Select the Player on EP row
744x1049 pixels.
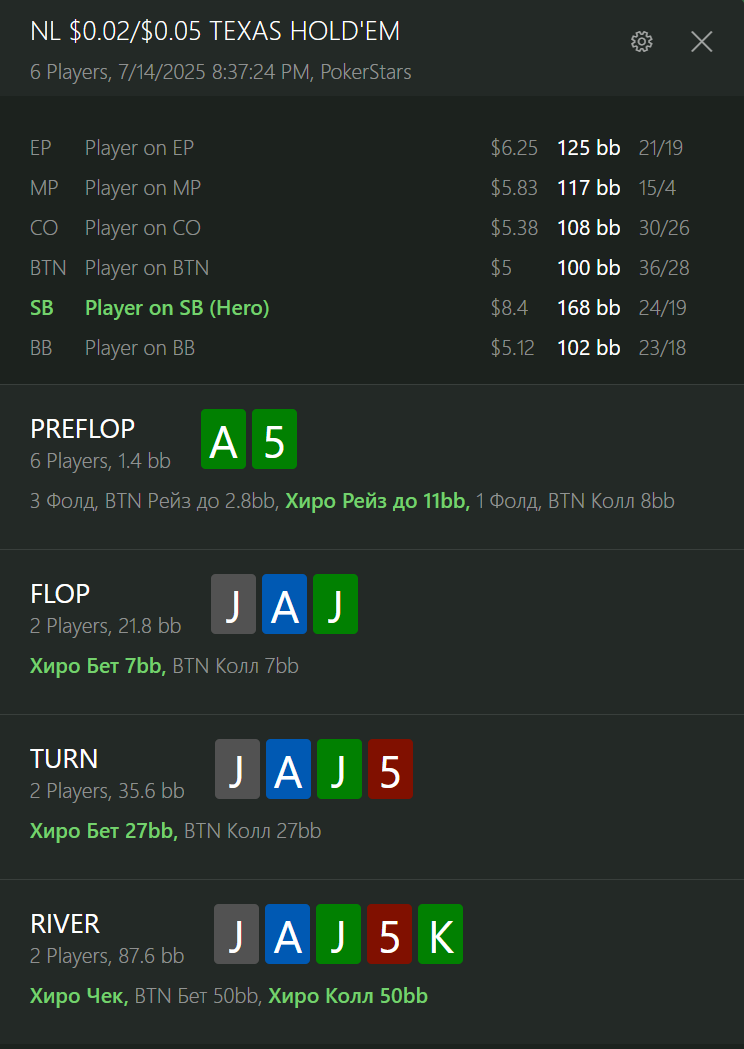372,148
